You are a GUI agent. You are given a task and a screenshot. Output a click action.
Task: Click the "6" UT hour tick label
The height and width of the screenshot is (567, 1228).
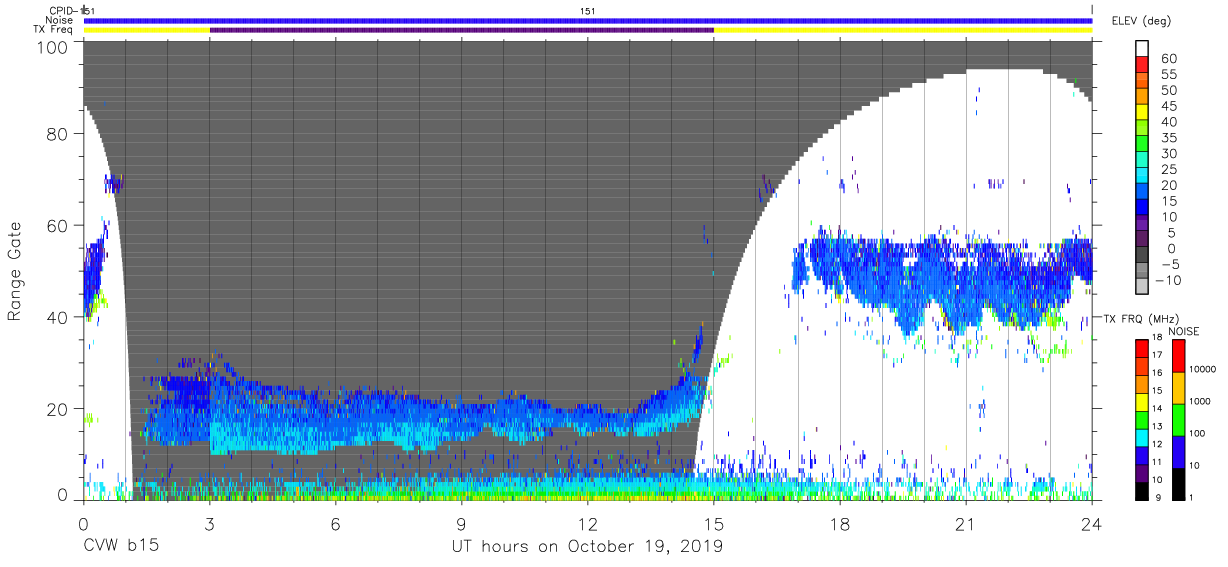tap(336, 524)
